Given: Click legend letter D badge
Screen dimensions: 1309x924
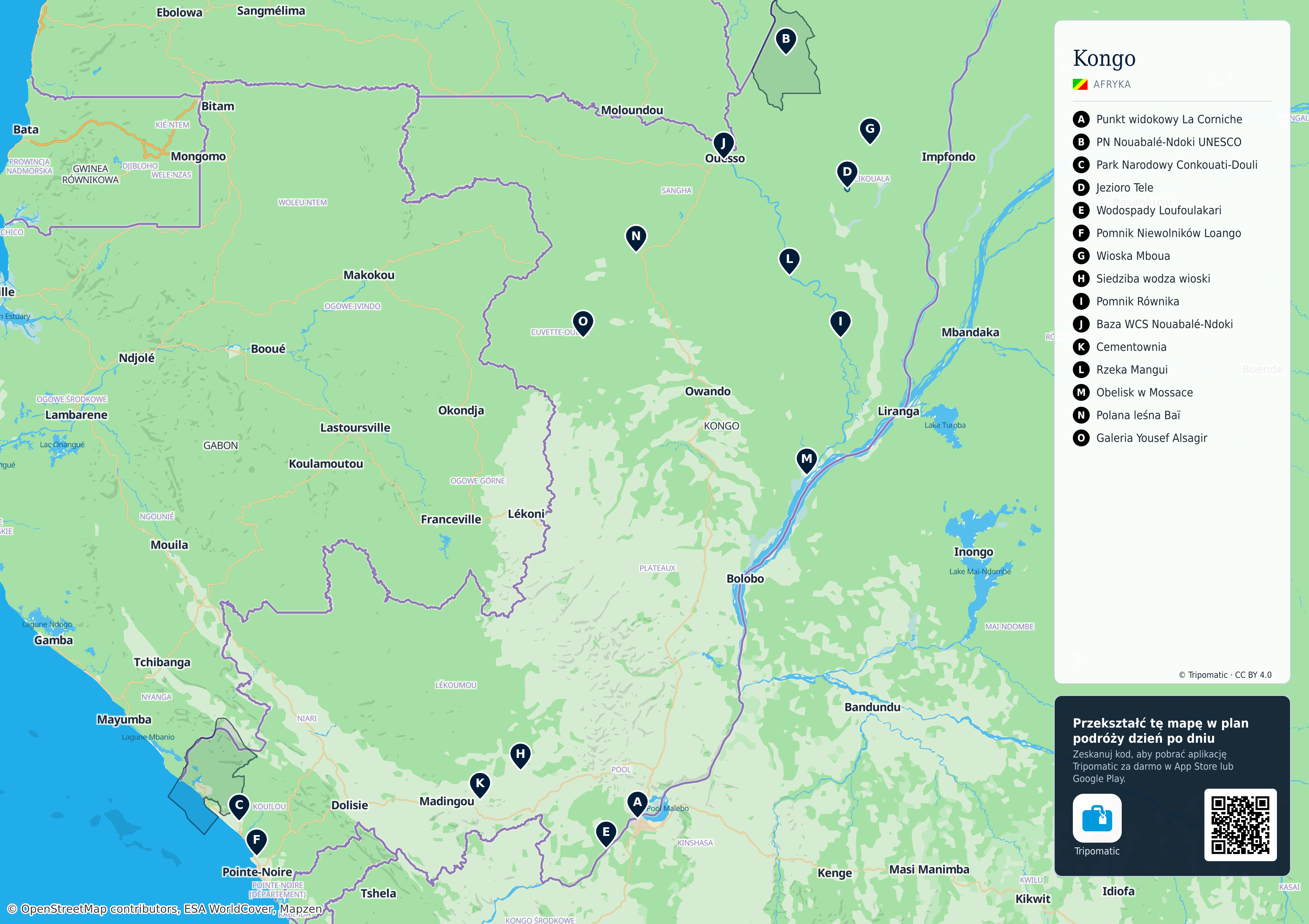Looking at the screenshot, I should 1080,188.
